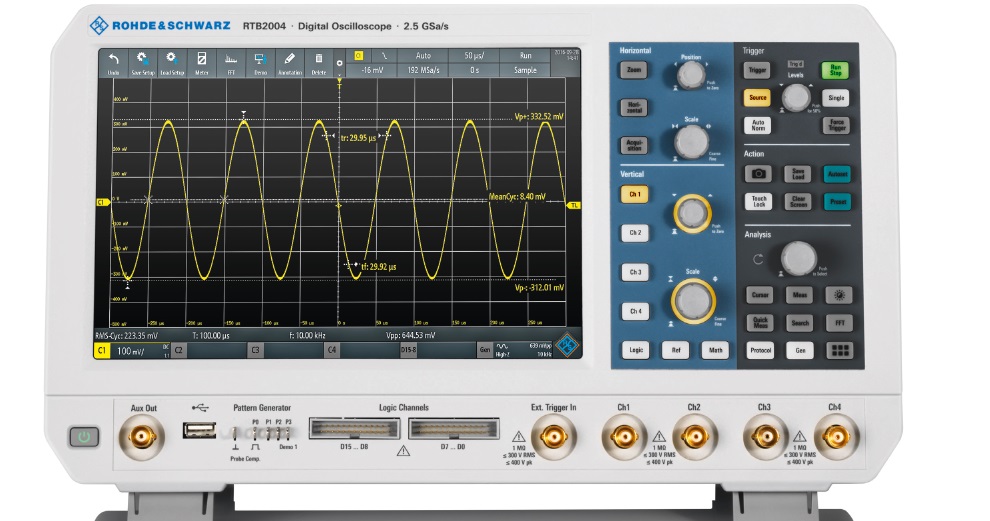990x521 pixels.
Task: Tap the R&S diamond menu icon
Action: click(x=567, y=345)
